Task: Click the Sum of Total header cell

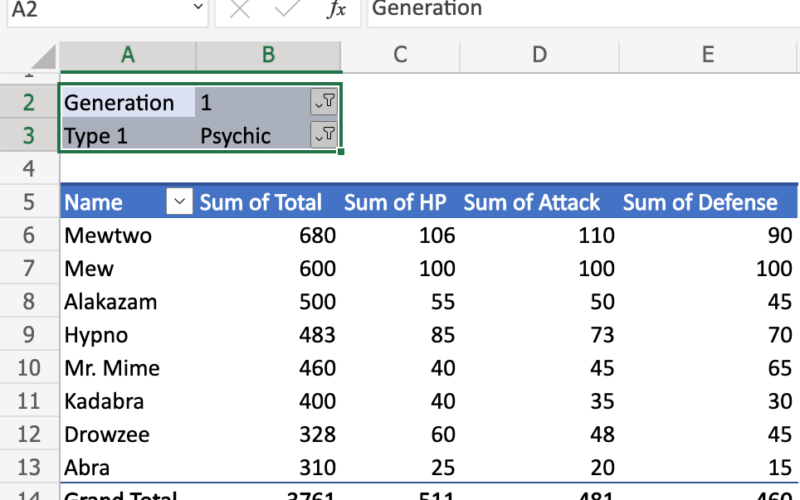Action: pos(268,202)
